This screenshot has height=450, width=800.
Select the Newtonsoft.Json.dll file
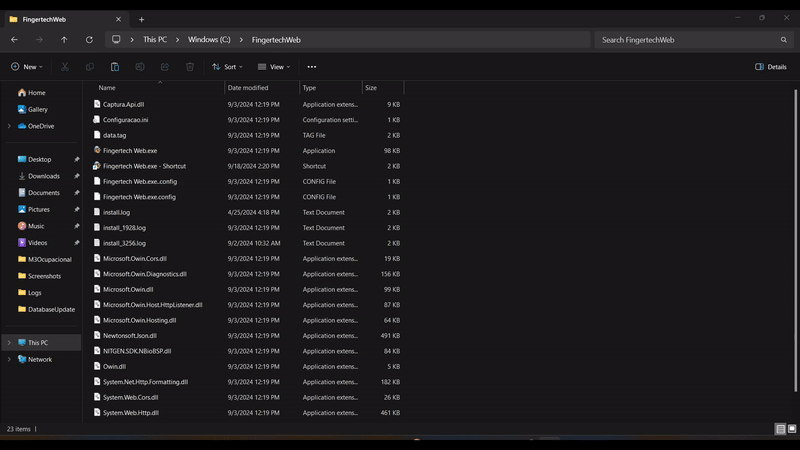130,336
